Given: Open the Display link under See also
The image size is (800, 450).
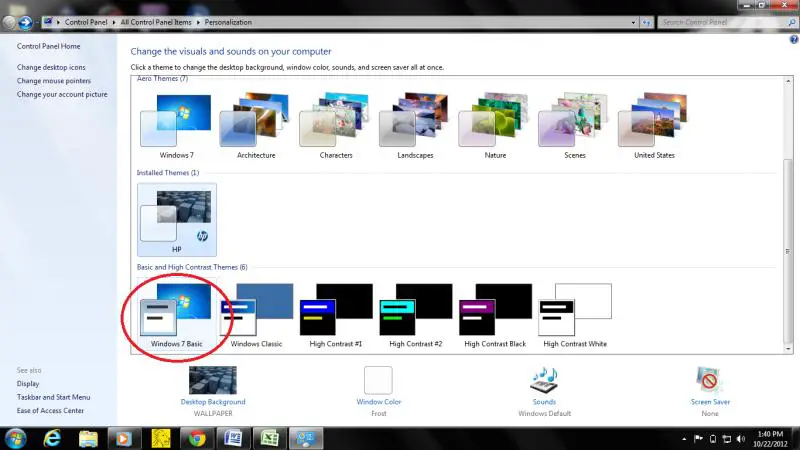Looking at the screenshot, I should pyautogui.click(x=28, y=384).
